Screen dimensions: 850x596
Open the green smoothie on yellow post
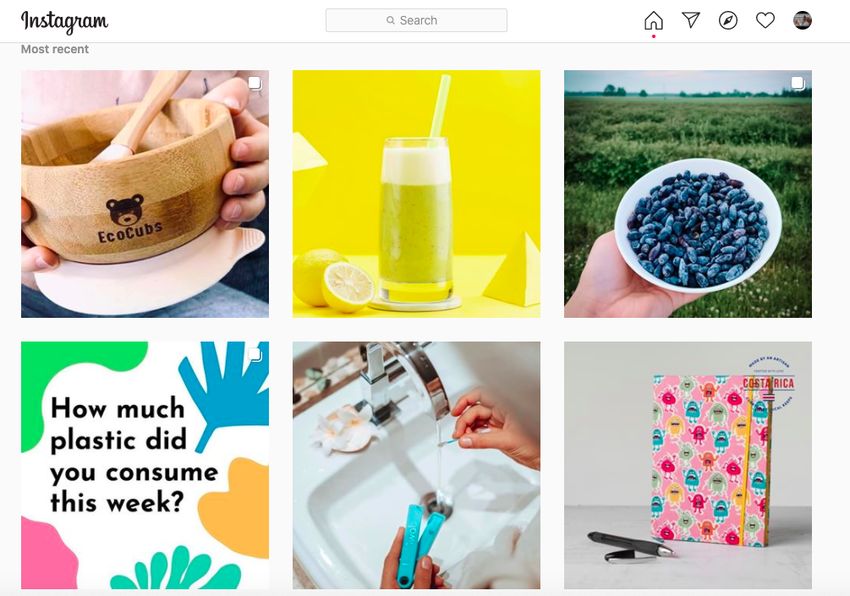pyautogui.click(x=416, y=194)
